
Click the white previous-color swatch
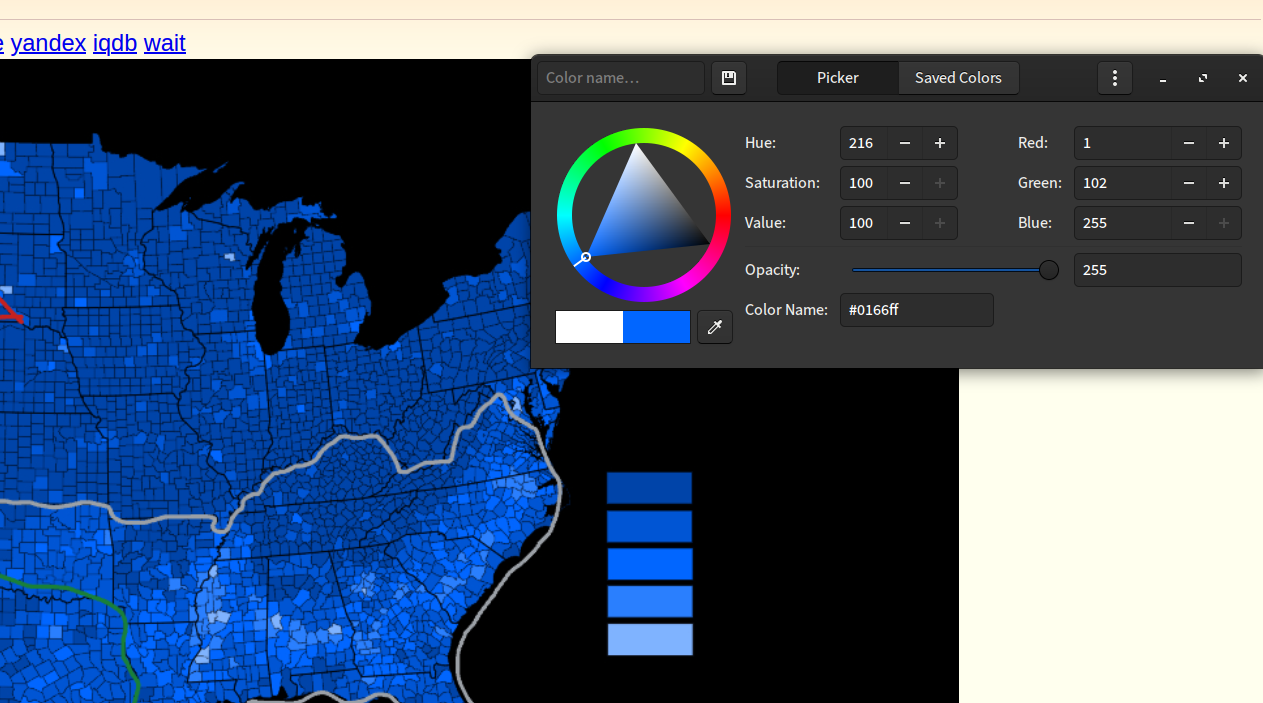click(x=589, y=327)
